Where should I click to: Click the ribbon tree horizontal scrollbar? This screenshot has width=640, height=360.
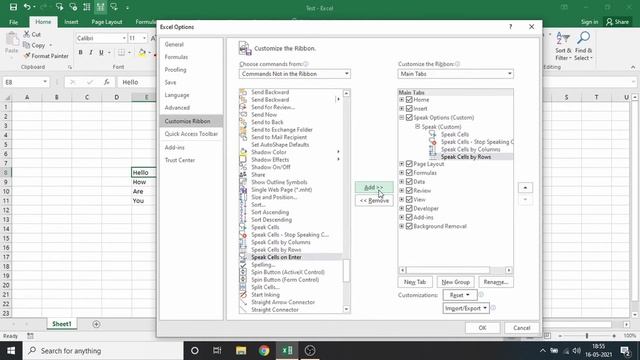(x=456, y=270)
